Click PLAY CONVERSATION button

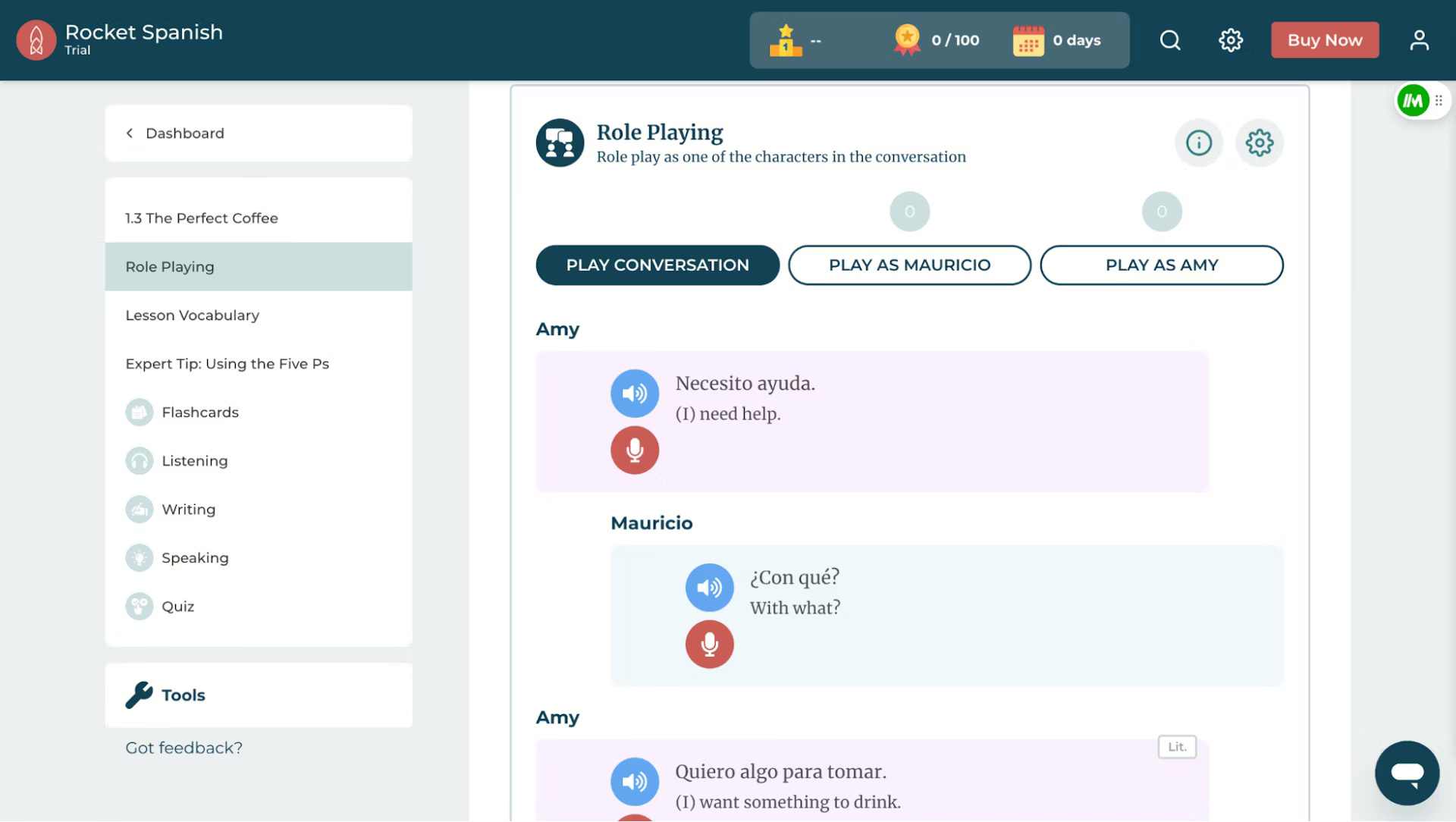(657, 265)
